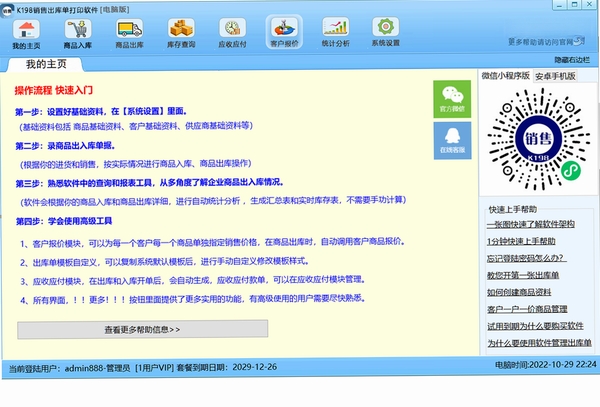Open 试用到期为什么要购买软件 link
The width and height of the screenshot is (600, 407).
point(535,326)
